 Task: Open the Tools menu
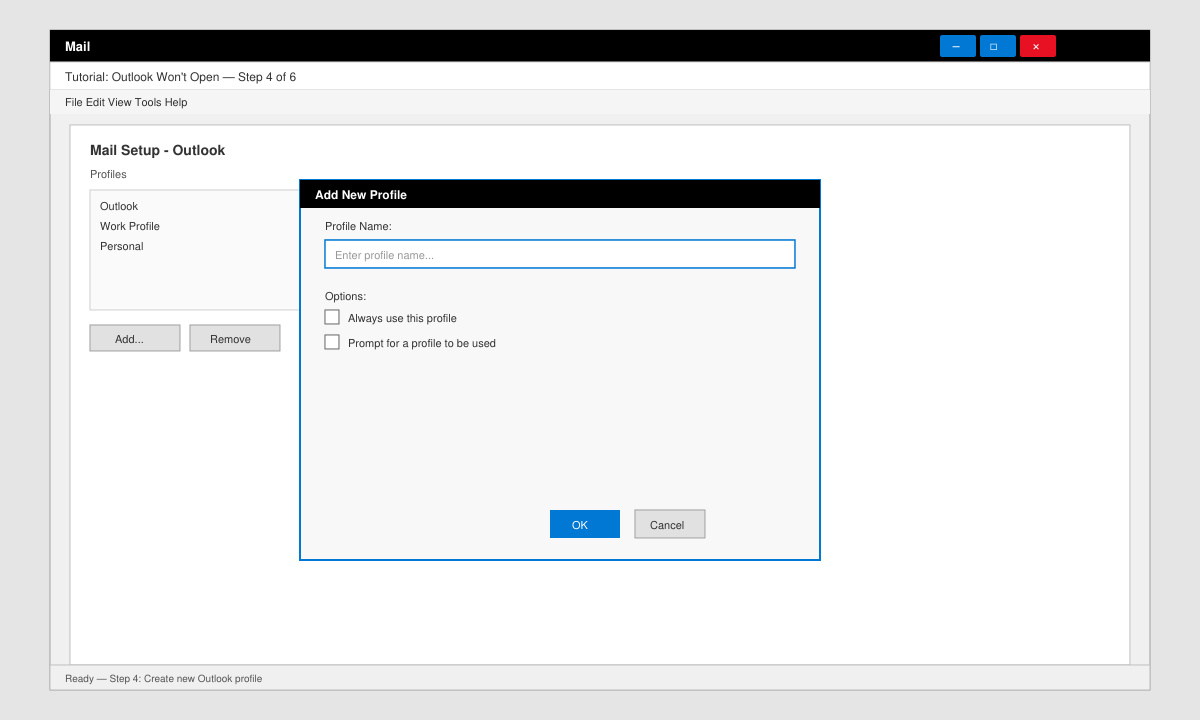pyautogui.click(x=148, y=102)
